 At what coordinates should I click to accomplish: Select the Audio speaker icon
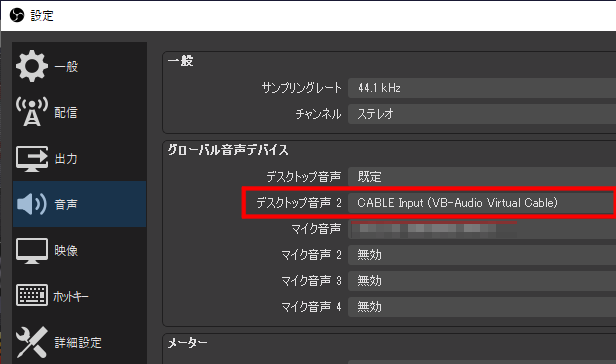[x=32, y=204]
